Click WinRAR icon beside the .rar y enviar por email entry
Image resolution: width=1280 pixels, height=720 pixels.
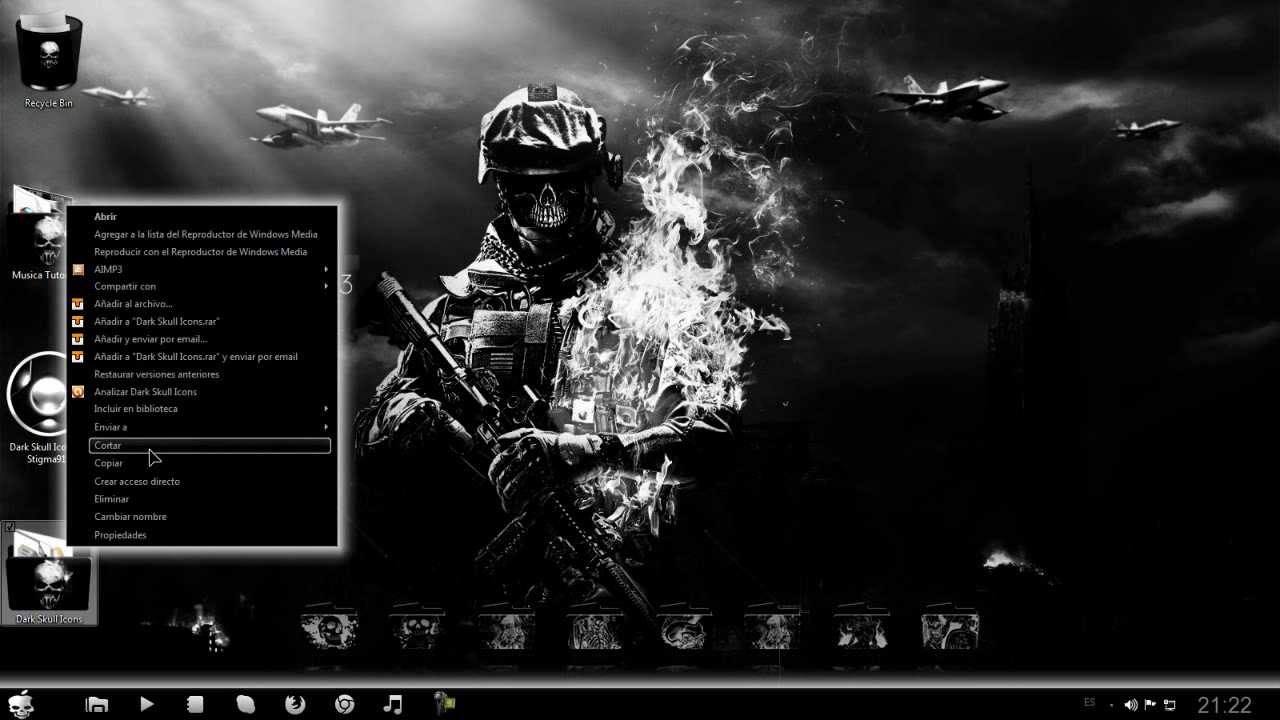click(78, 357)
